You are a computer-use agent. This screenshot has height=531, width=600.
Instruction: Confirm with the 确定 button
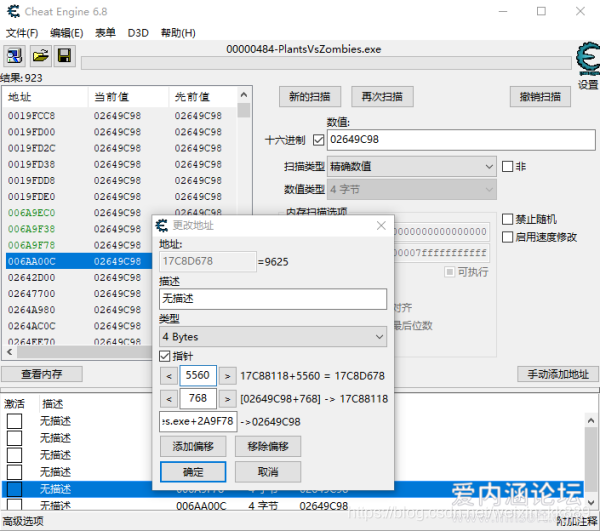click(193, 472)
